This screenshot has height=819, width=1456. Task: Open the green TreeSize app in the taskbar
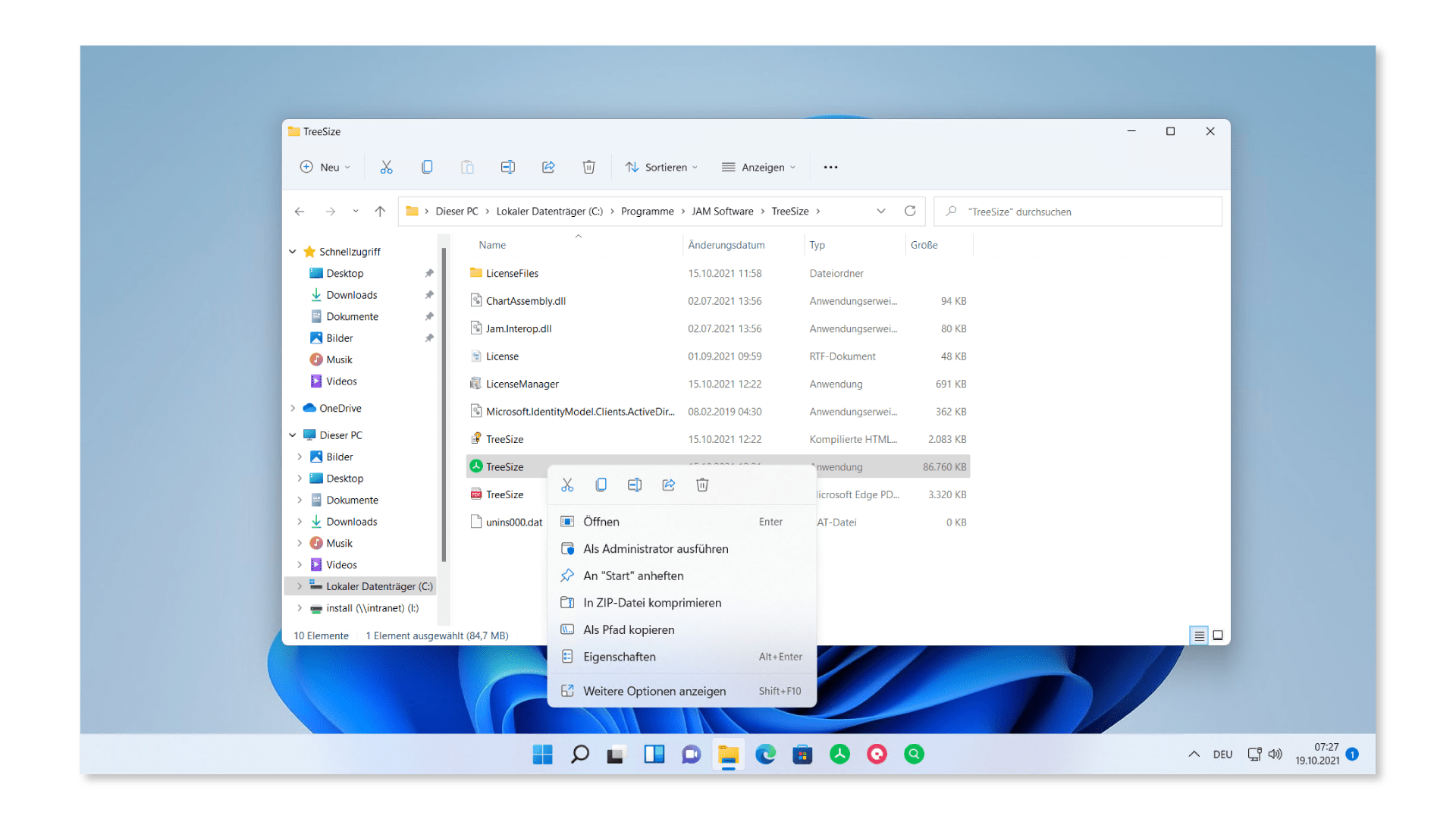839,754
